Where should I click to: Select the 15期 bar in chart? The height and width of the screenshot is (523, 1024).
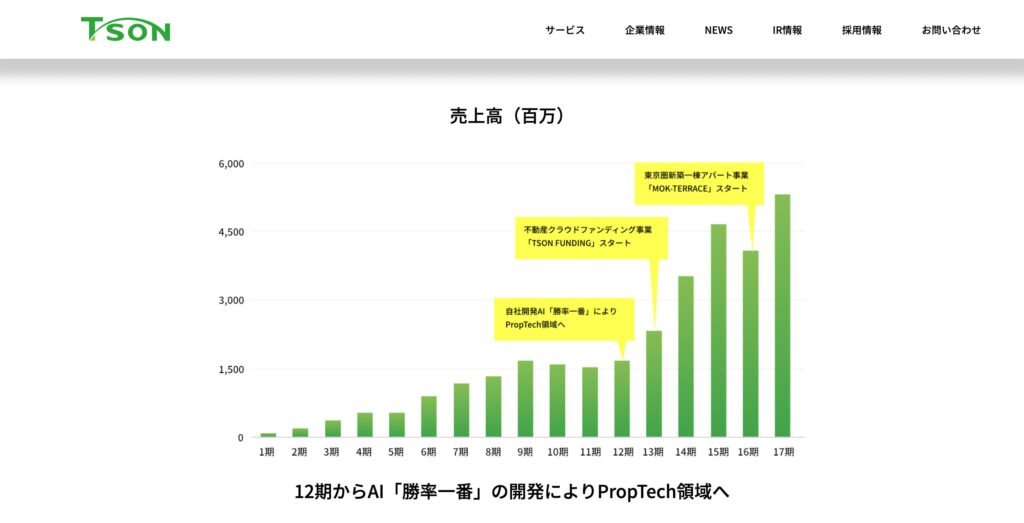click(x=718, y=330)
